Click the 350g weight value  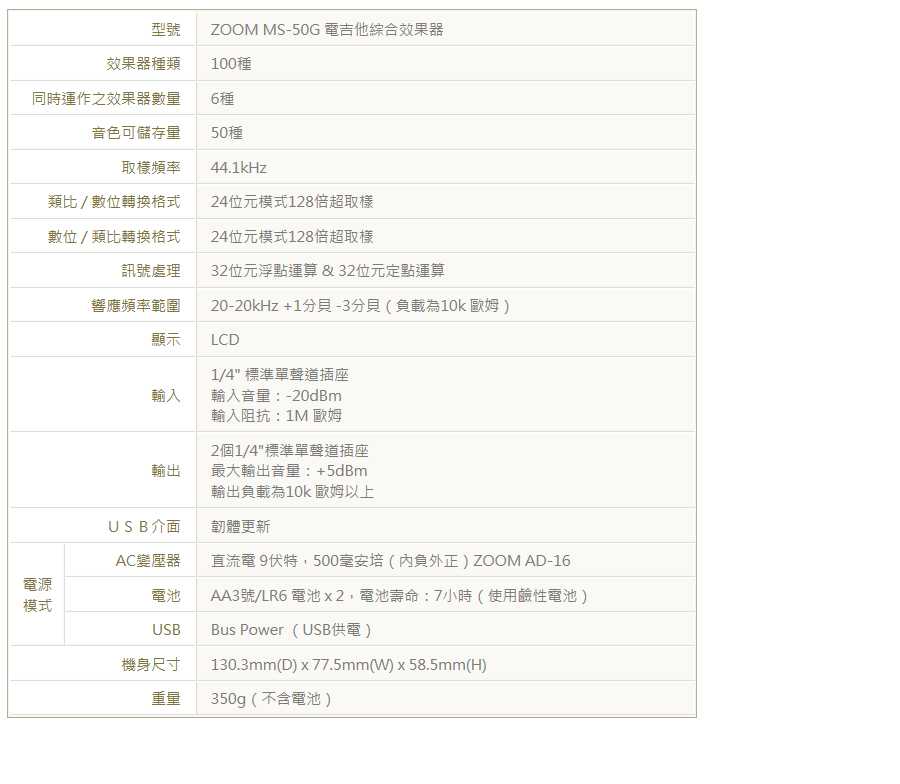tap(271, 699)
